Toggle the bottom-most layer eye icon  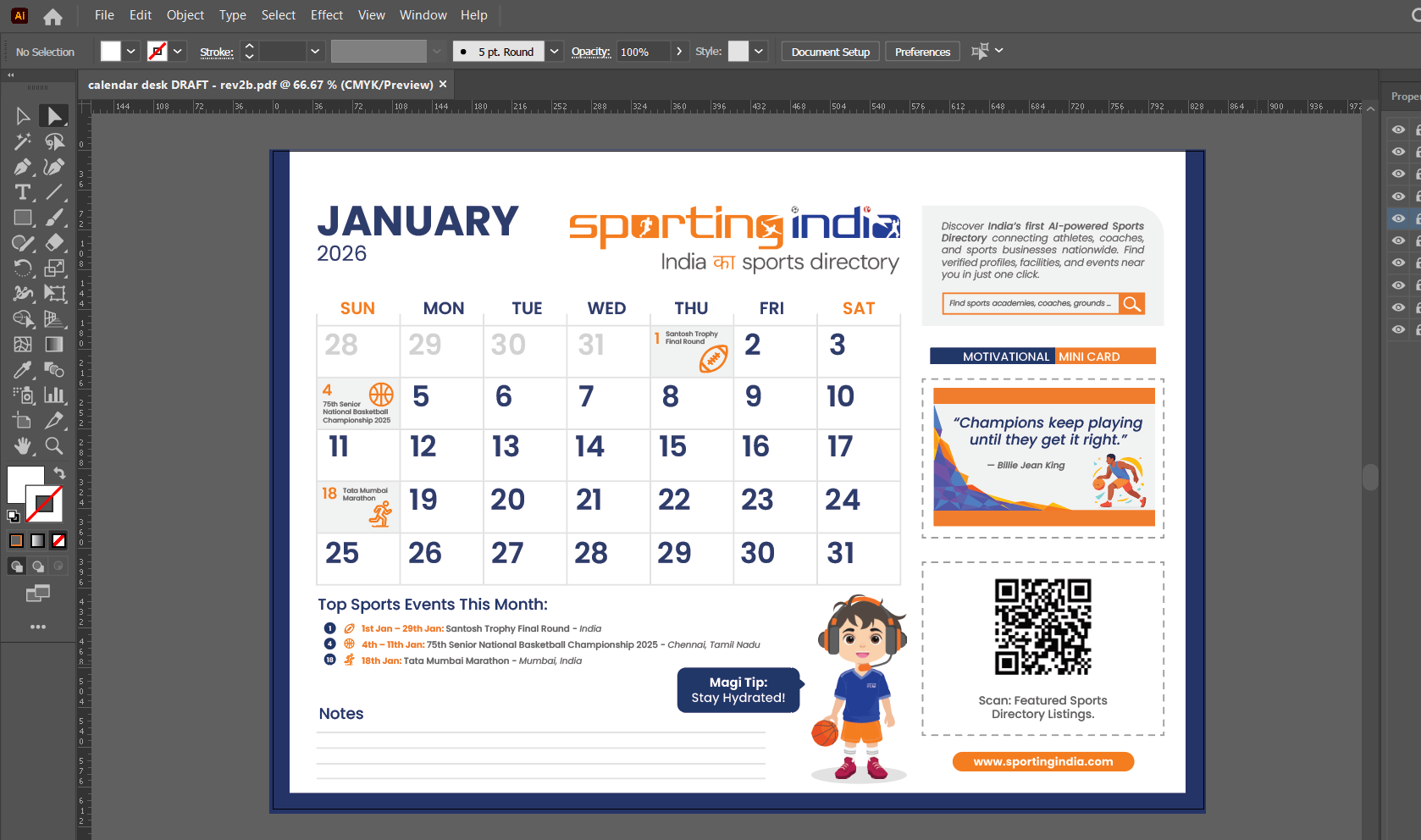[1398, 329]
